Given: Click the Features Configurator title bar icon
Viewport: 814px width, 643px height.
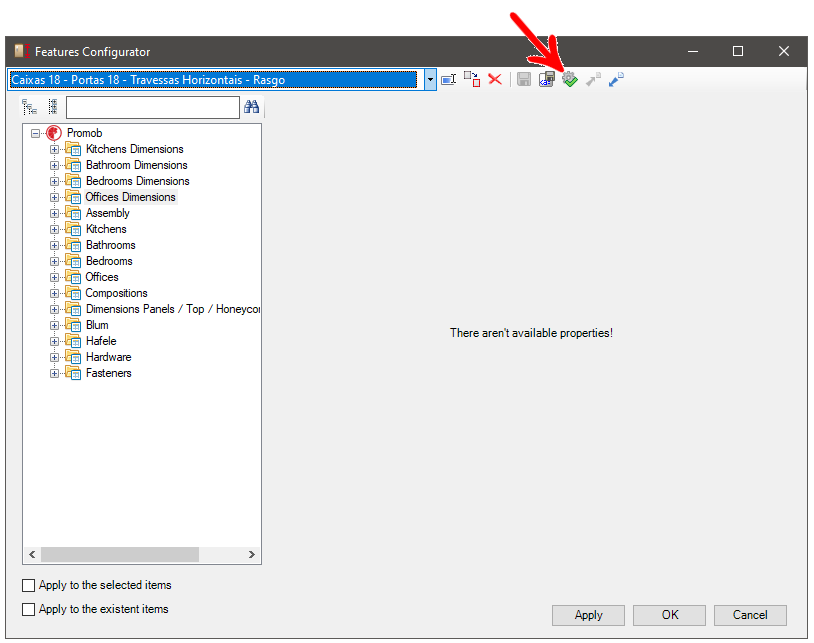Looking at the screenshot, I should (22, 51).
